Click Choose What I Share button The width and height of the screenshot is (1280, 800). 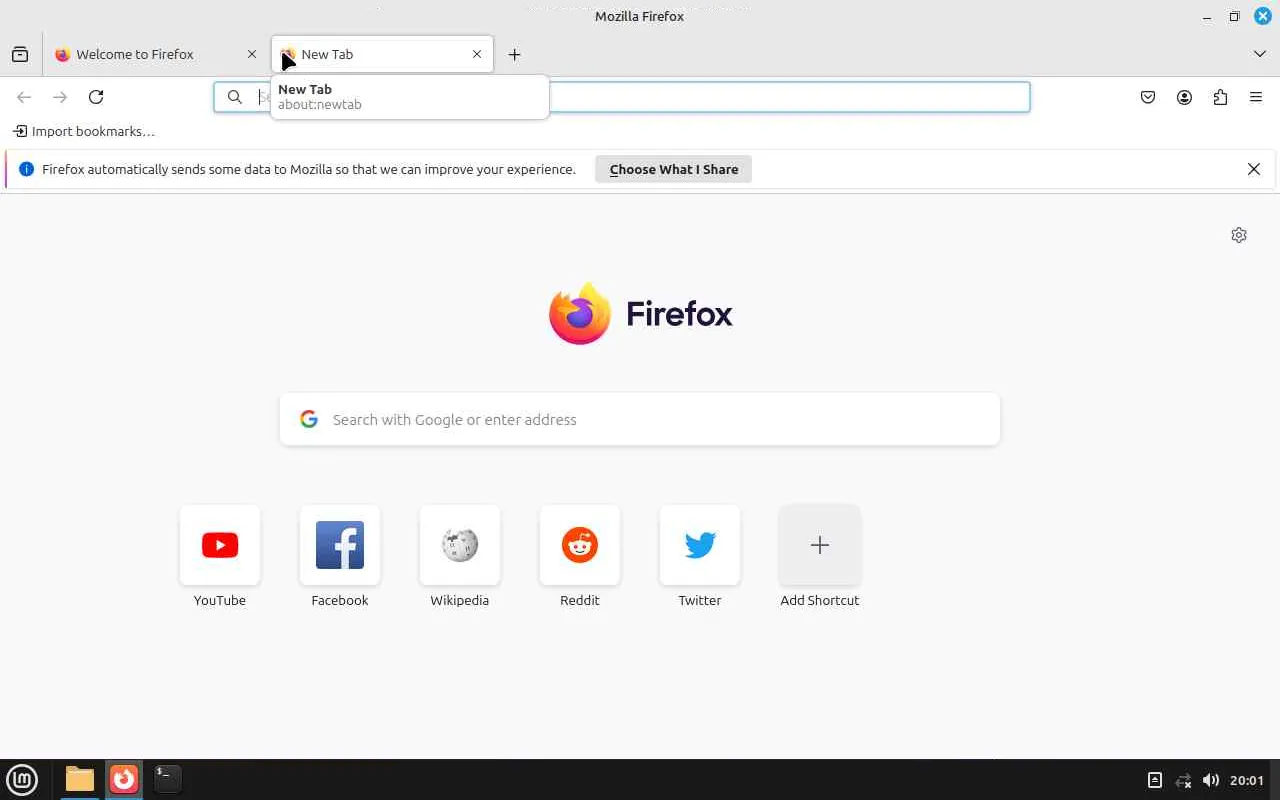coord(674,169)
